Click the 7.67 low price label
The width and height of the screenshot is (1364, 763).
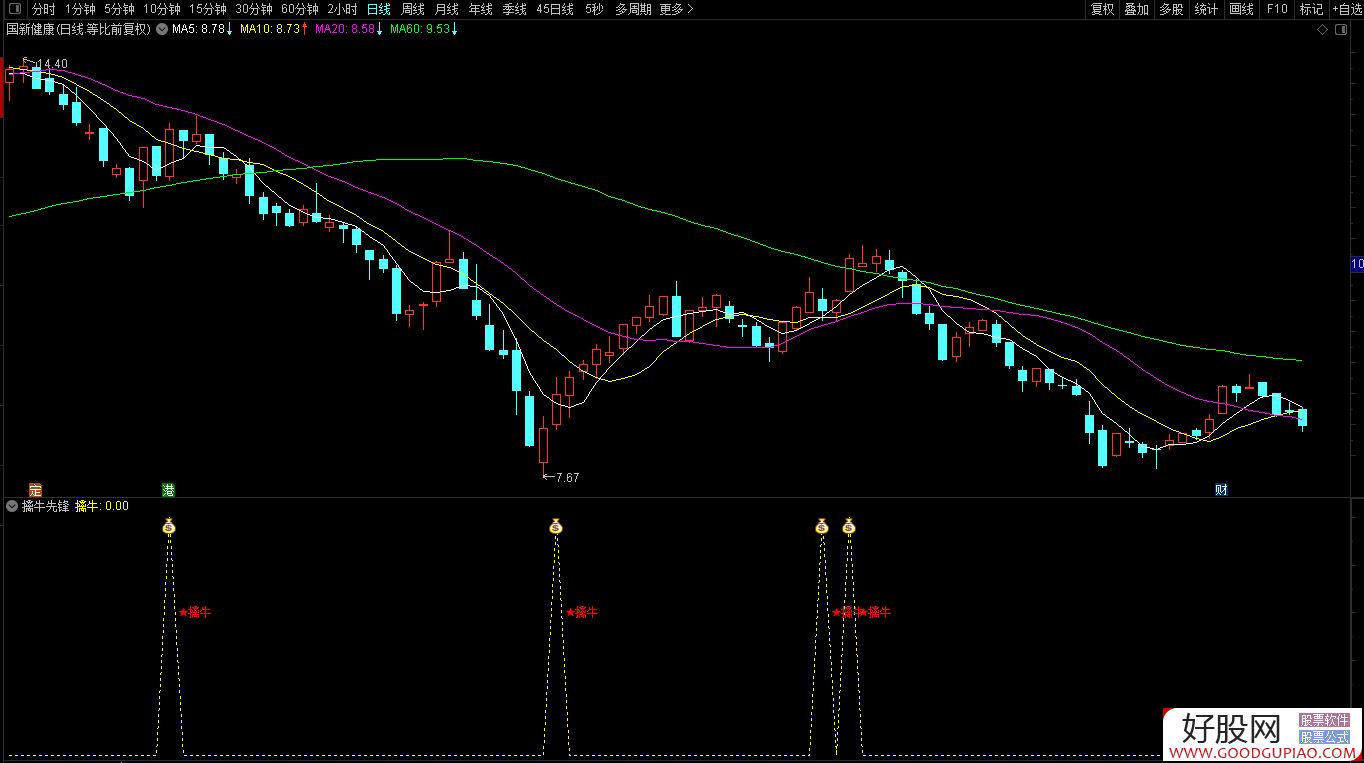click(567, 477)
